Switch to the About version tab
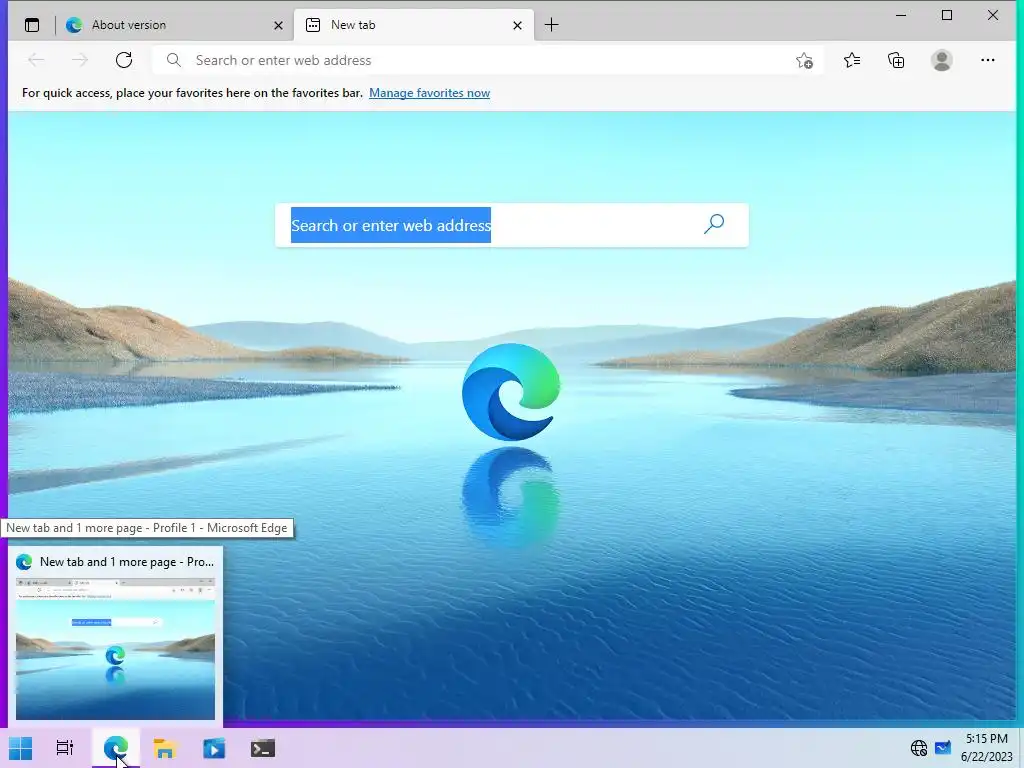 pos(175,25)
